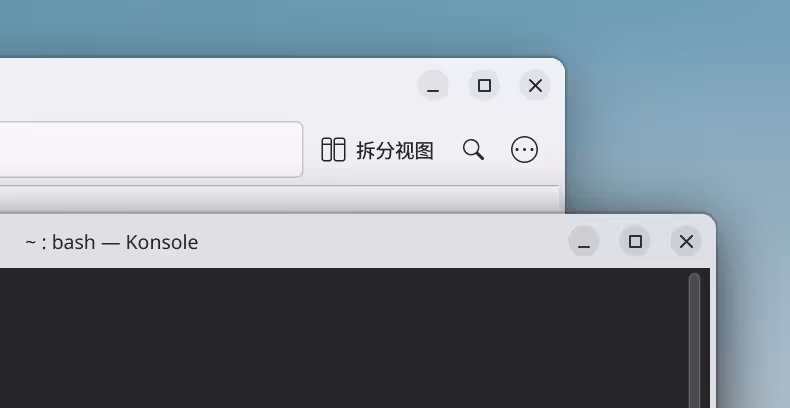
Task: Open the three-dot circle menu
Action: (x=524, y=150)
